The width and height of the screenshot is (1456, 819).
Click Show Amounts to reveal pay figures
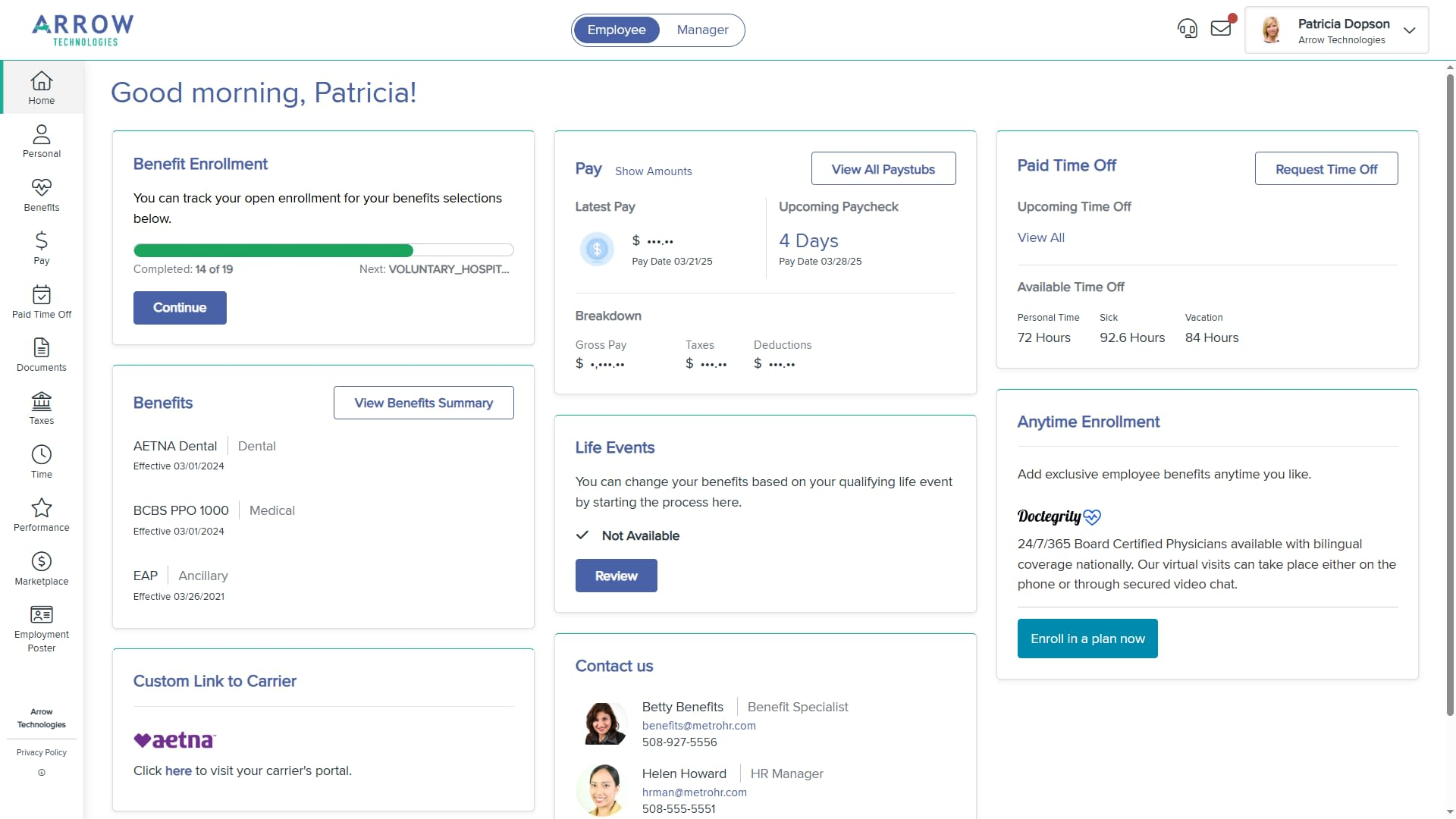pos(654,171)
